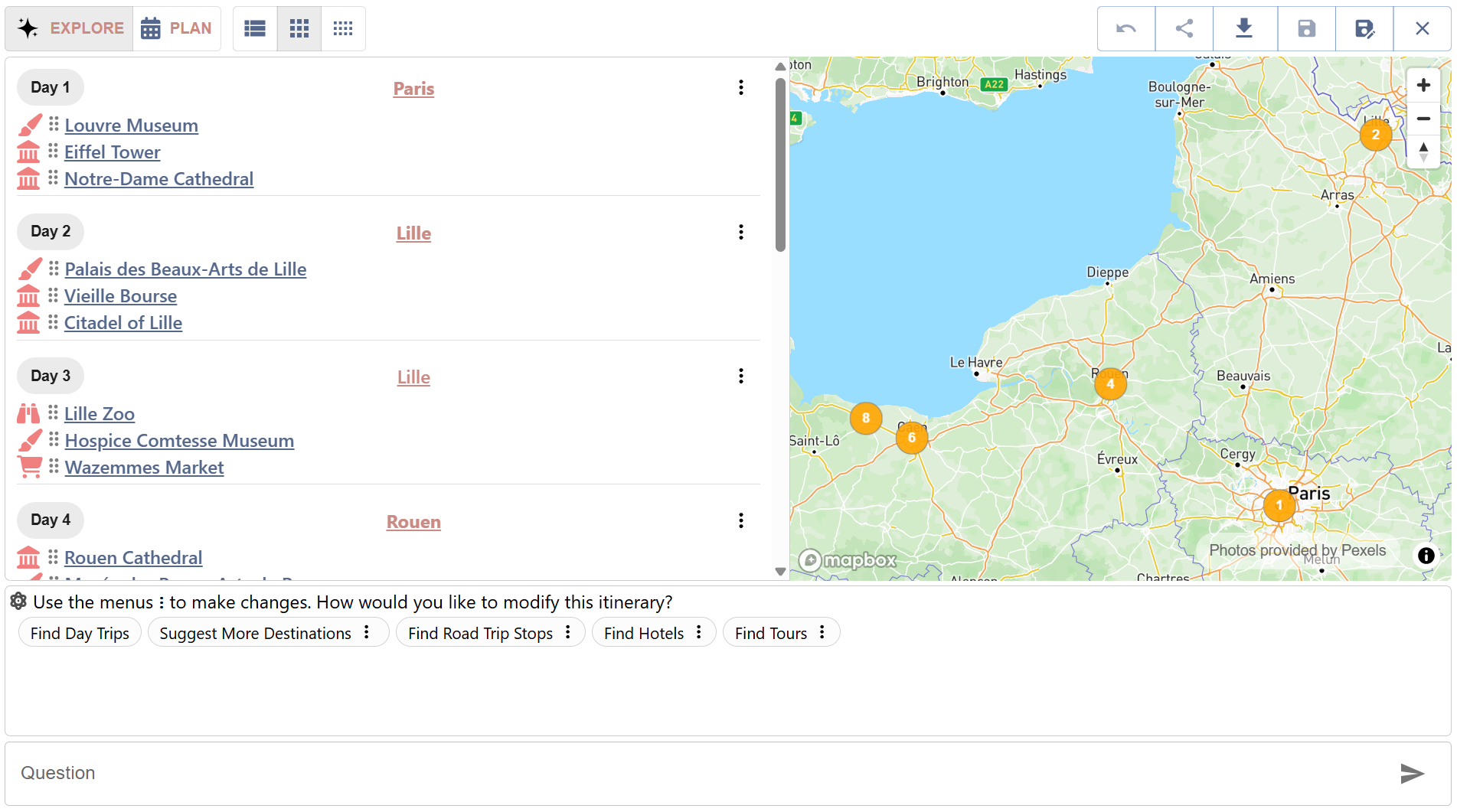Expand the Find Tours options menu
The image size is (1457, 812).
click(822, 632)
